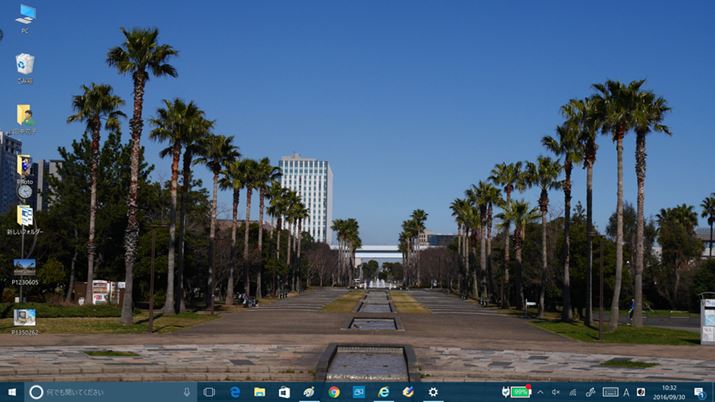Screen dimensions: 715x402
Task: Open Task View from the taskbar
Action: (209, 392)
